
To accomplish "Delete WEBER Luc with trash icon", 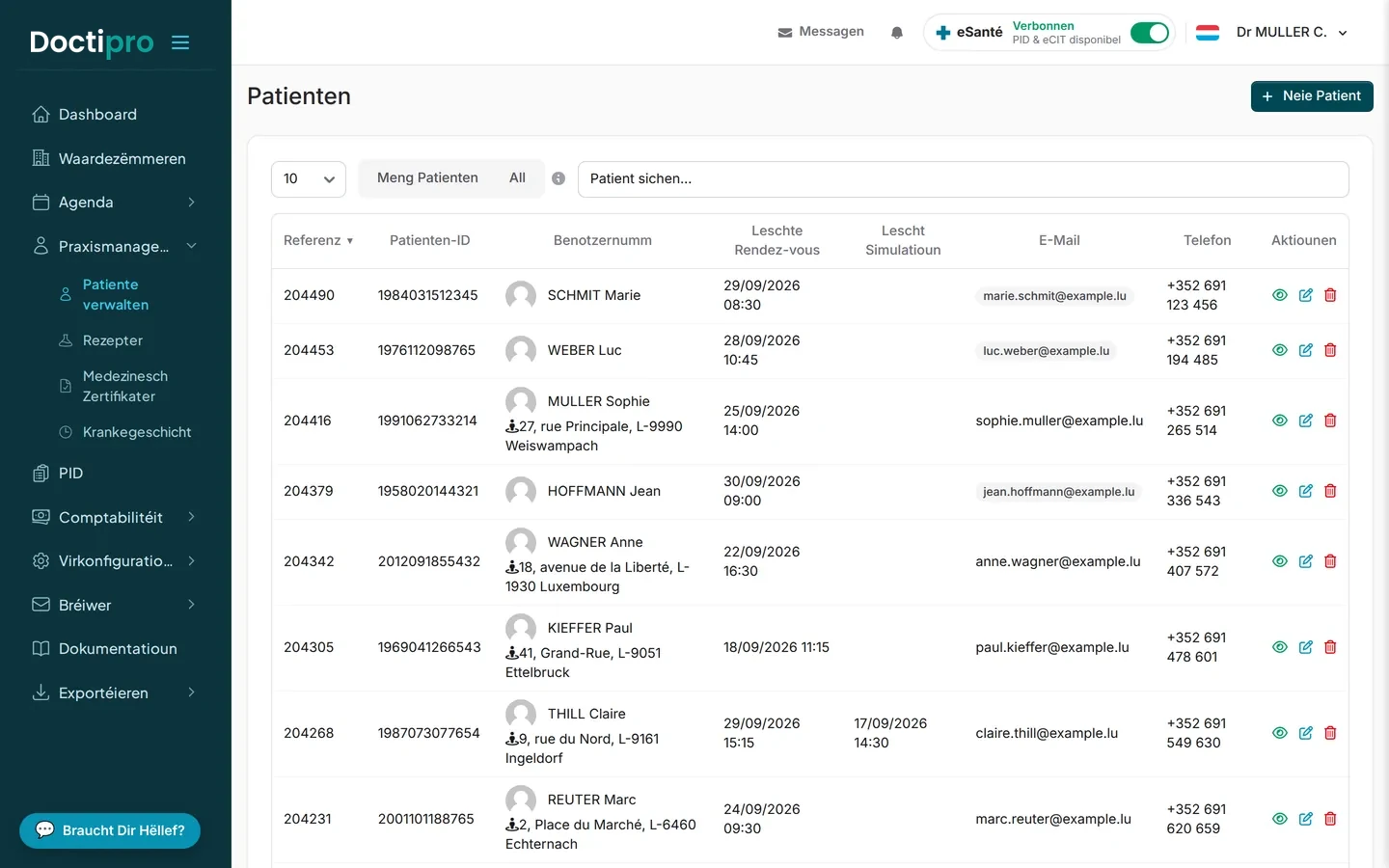I will pyautogui.click(x=1330, y=350).
